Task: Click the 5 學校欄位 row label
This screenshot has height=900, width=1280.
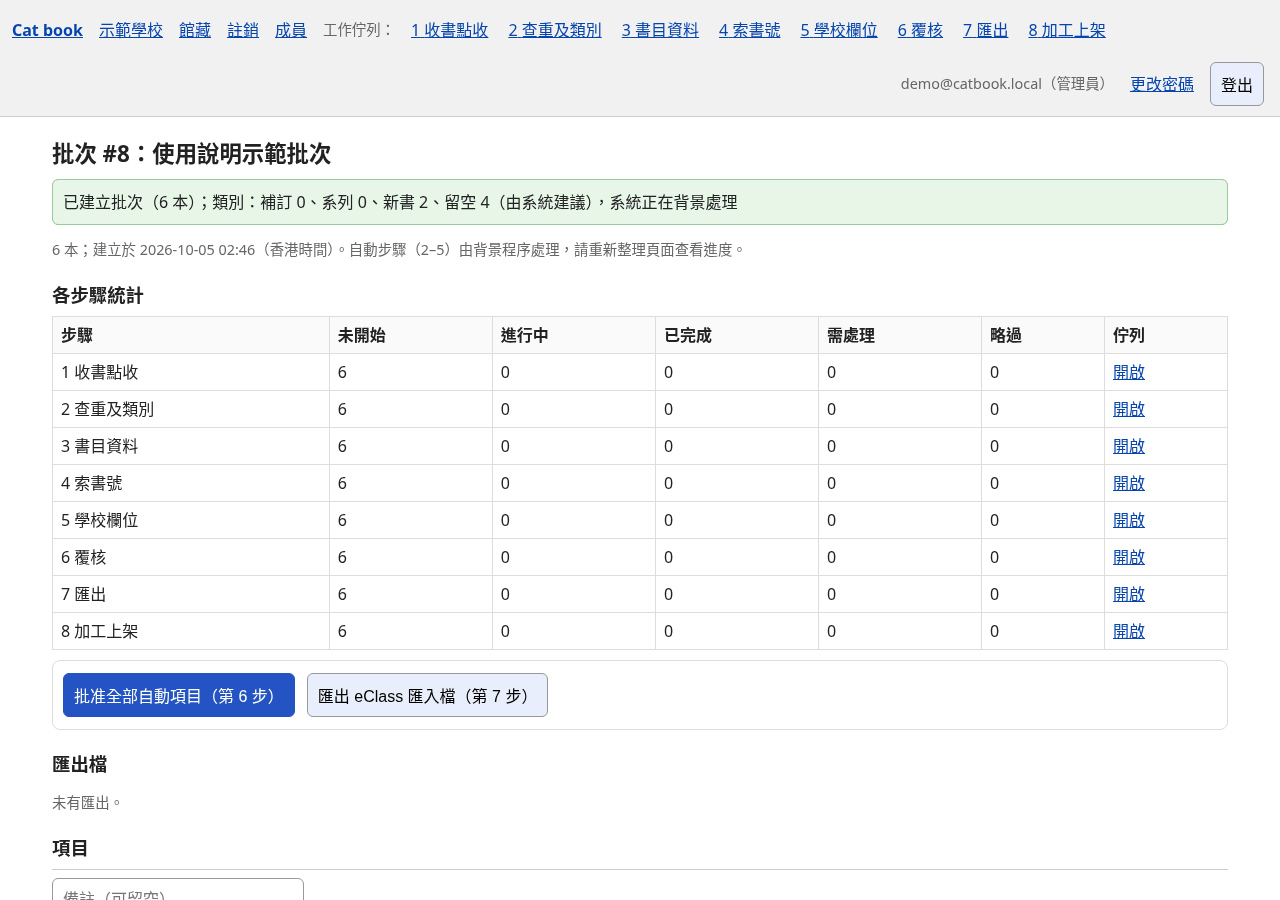Action: tap(100, 520)
